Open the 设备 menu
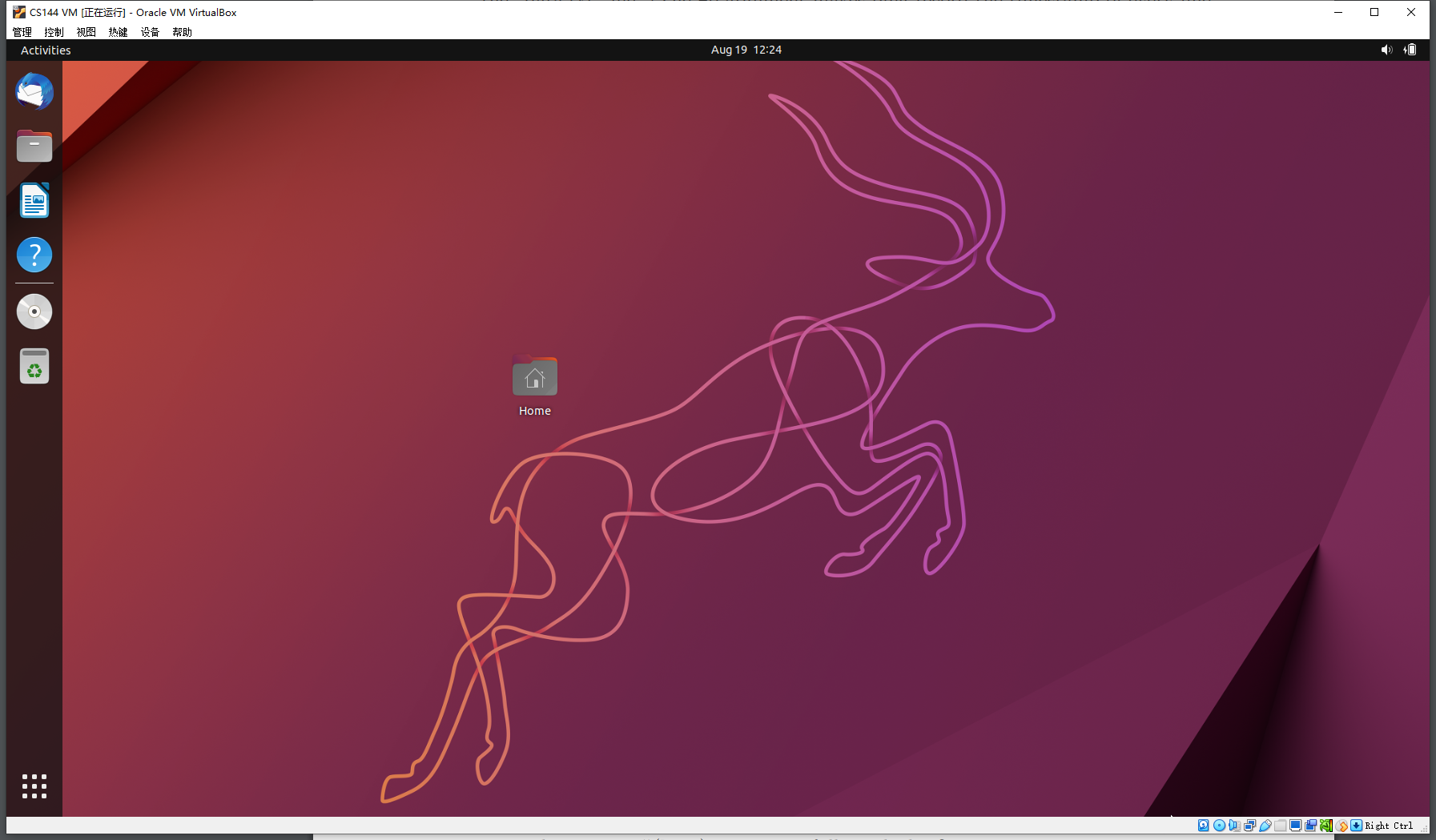 click(151, 32)
